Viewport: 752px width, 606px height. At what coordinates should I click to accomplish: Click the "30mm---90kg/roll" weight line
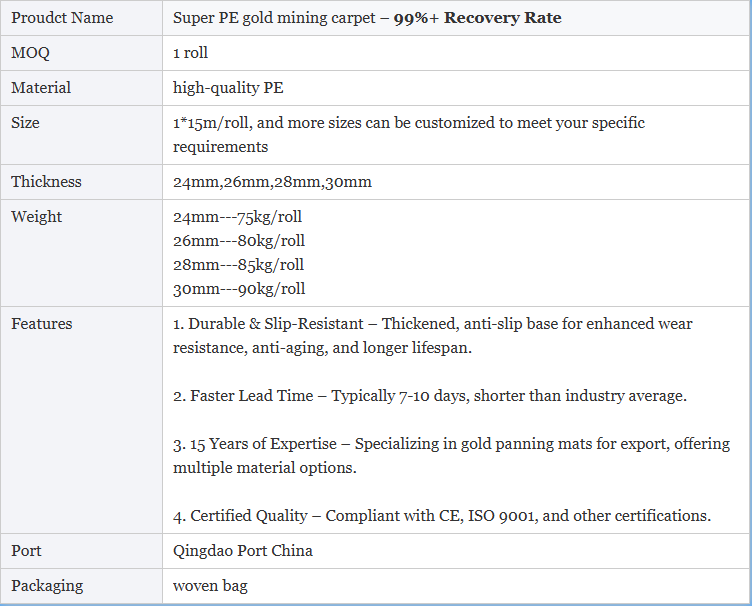[x=239, y=289]
